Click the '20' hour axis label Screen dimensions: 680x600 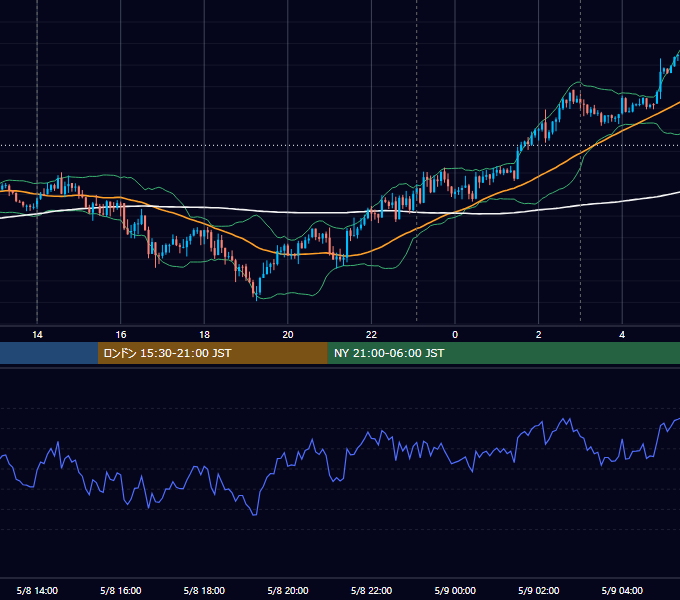click(x=288, y=335)
